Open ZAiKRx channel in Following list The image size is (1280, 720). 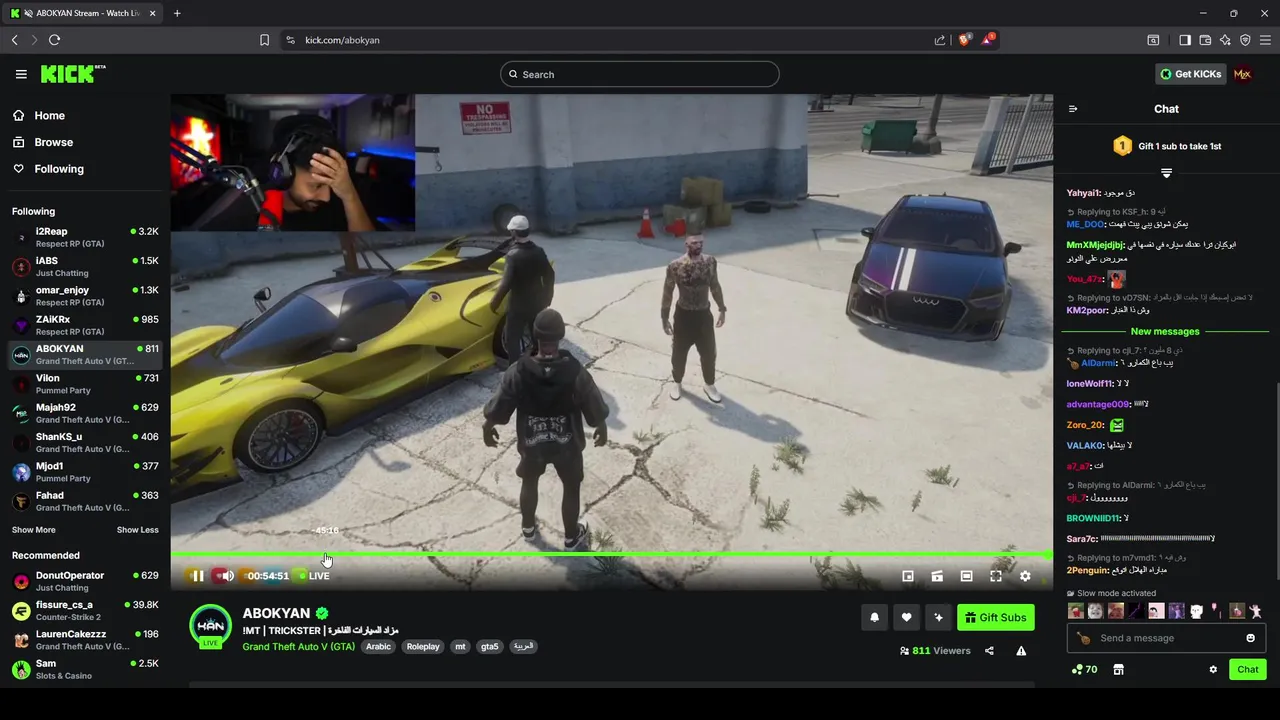click(85, 326)
